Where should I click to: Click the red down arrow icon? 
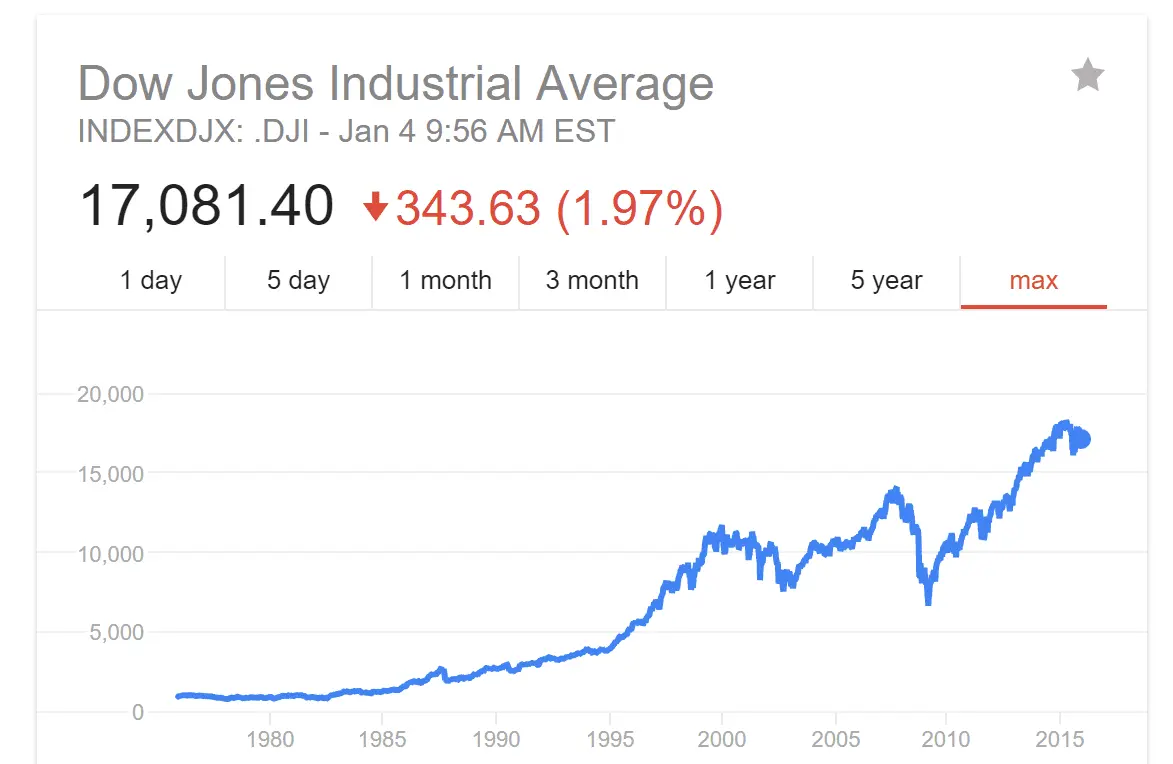point(375,208)
